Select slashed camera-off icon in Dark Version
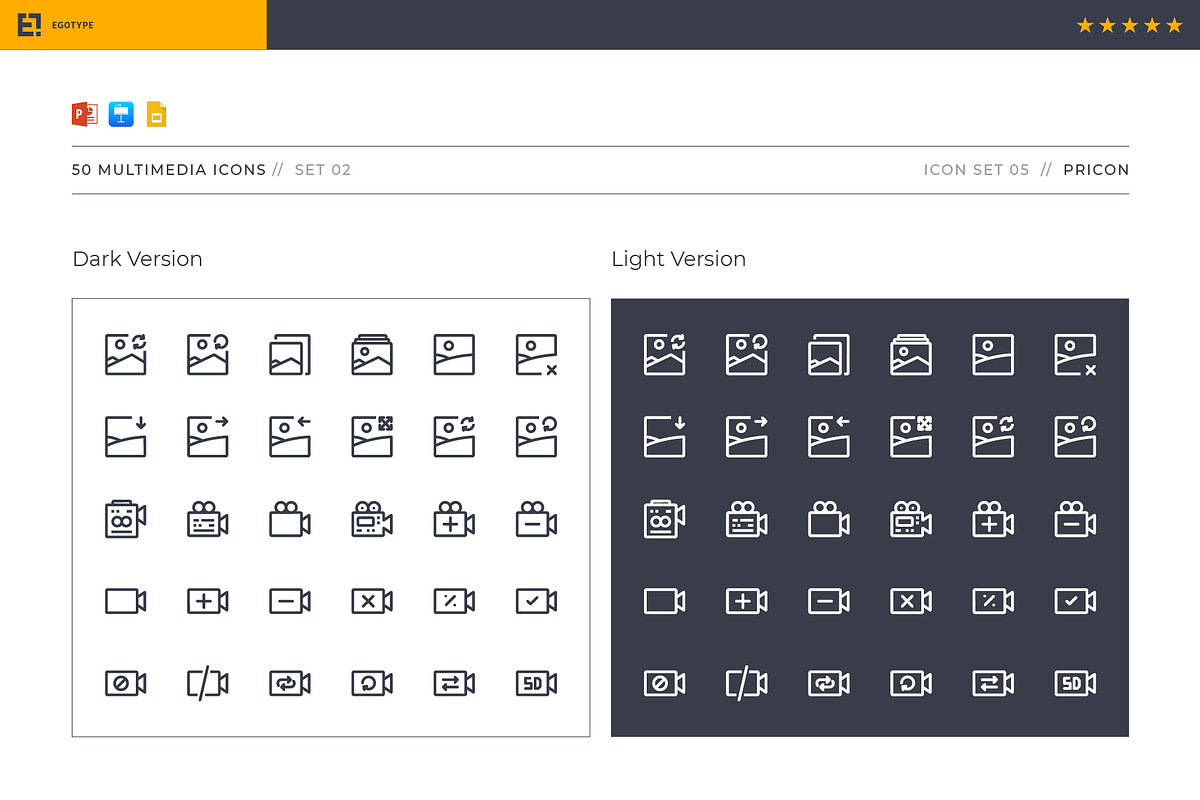 (208, 683)
